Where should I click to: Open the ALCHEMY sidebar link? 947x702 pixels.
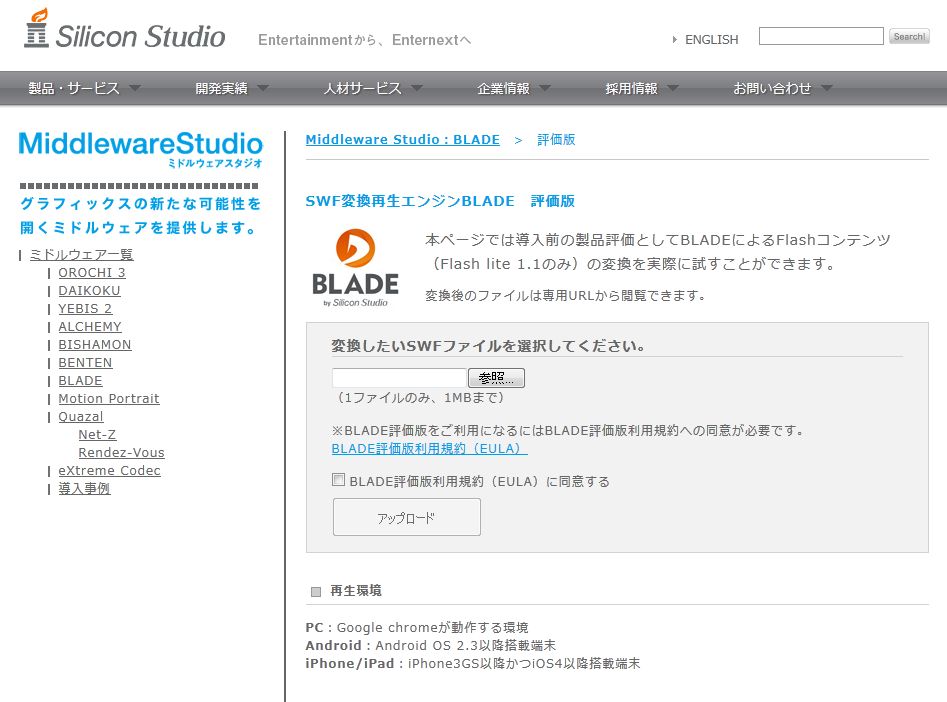(x=90, y=327)
